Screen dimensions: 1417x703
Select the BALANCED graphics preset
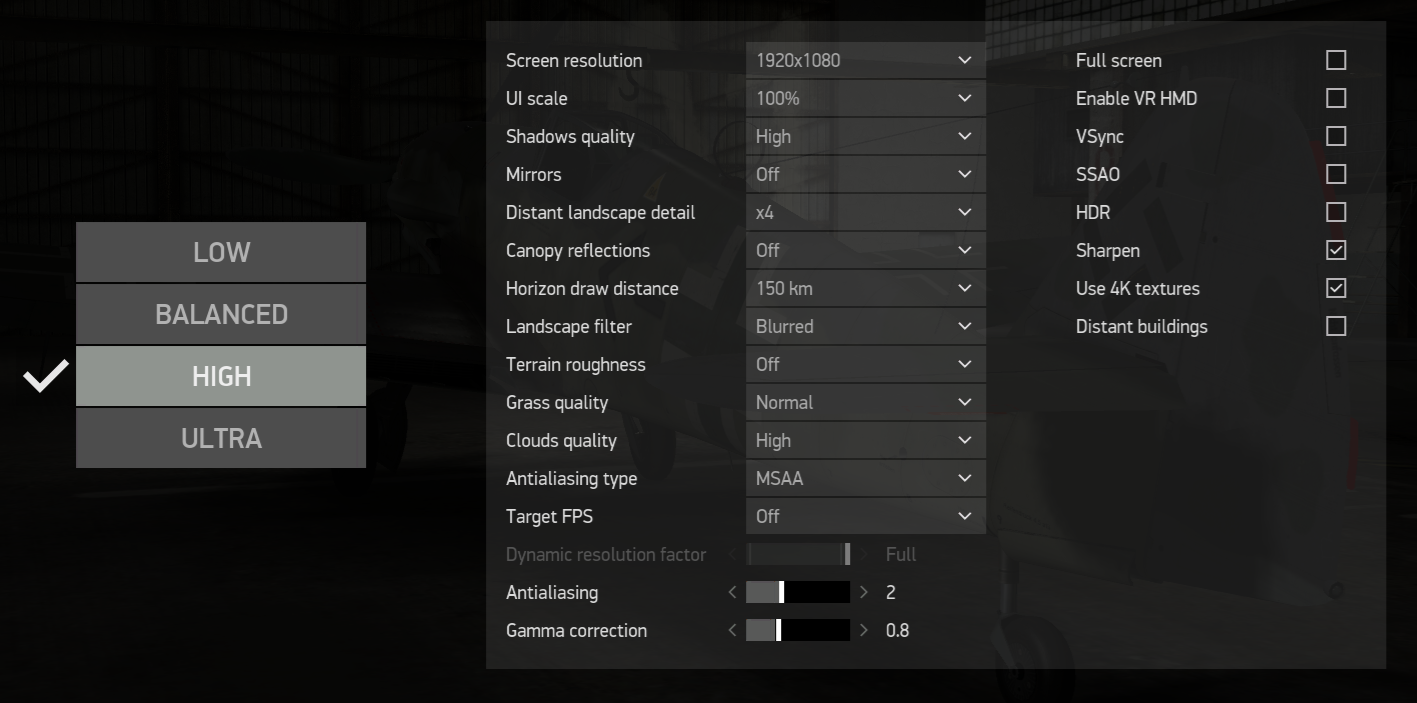click(221, 314)
